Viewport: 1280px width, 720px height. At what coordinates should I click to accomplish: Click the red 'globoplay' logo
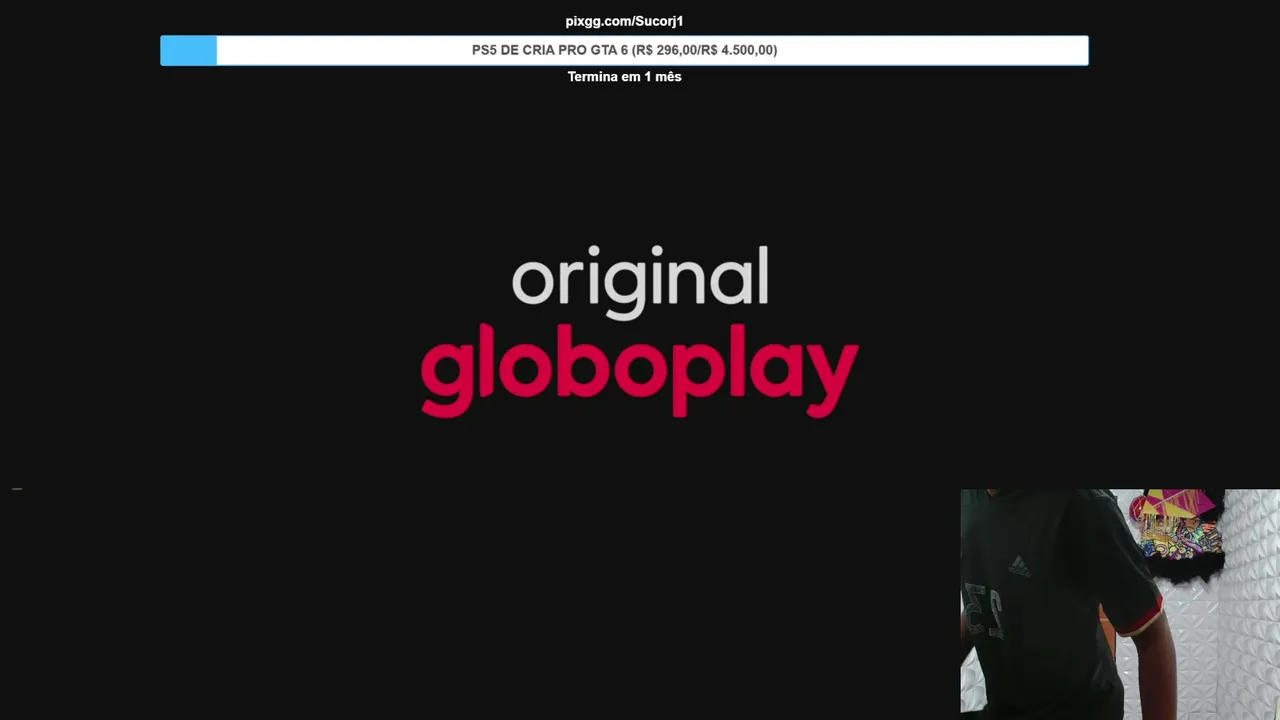point(640,370)
